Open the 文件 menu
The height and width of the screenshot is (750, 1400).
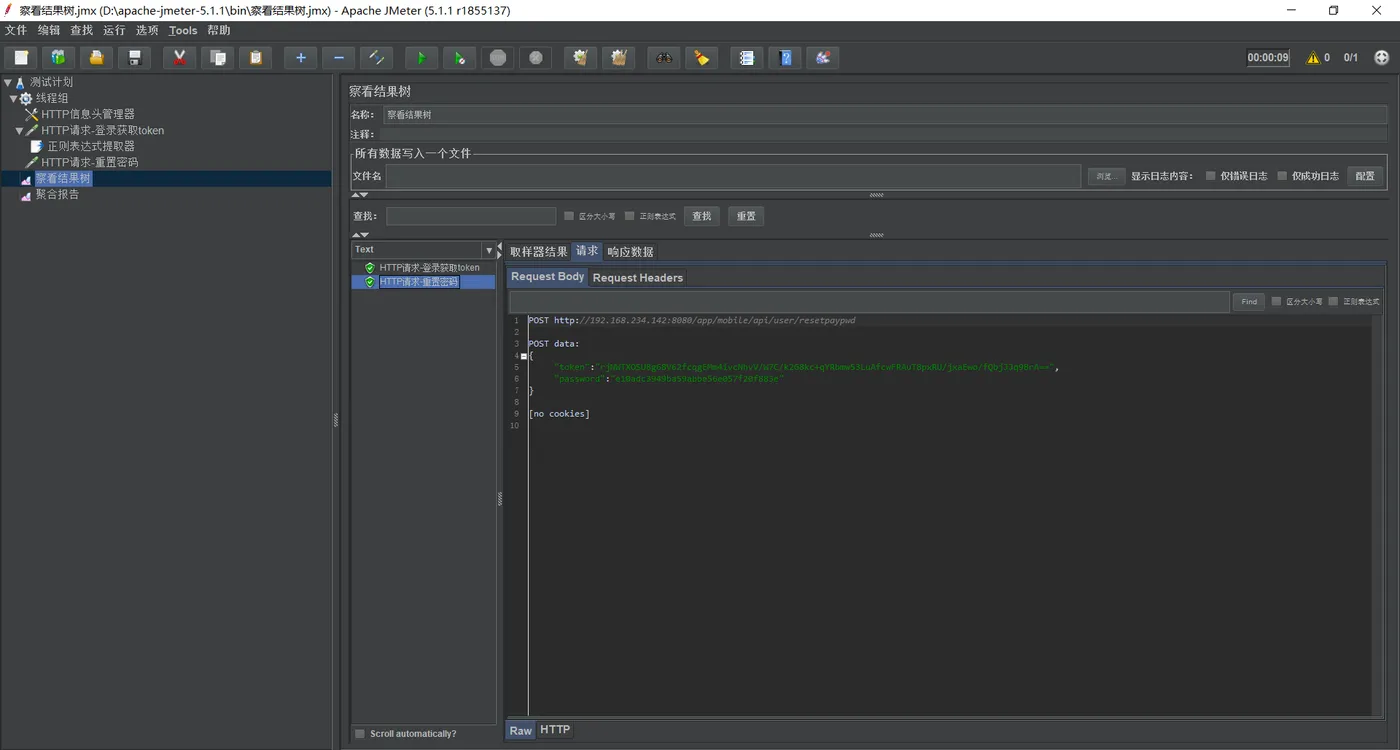pyautogui.click(x=16, y=31)
